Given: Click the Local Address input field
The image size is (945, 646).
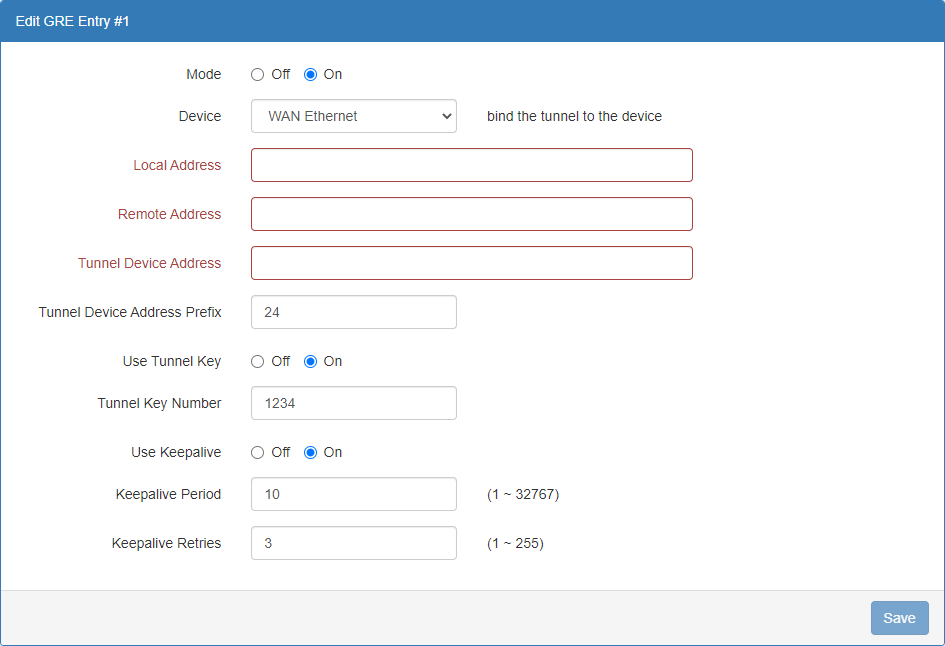Looking at the screenshot, I should point(472,165).
